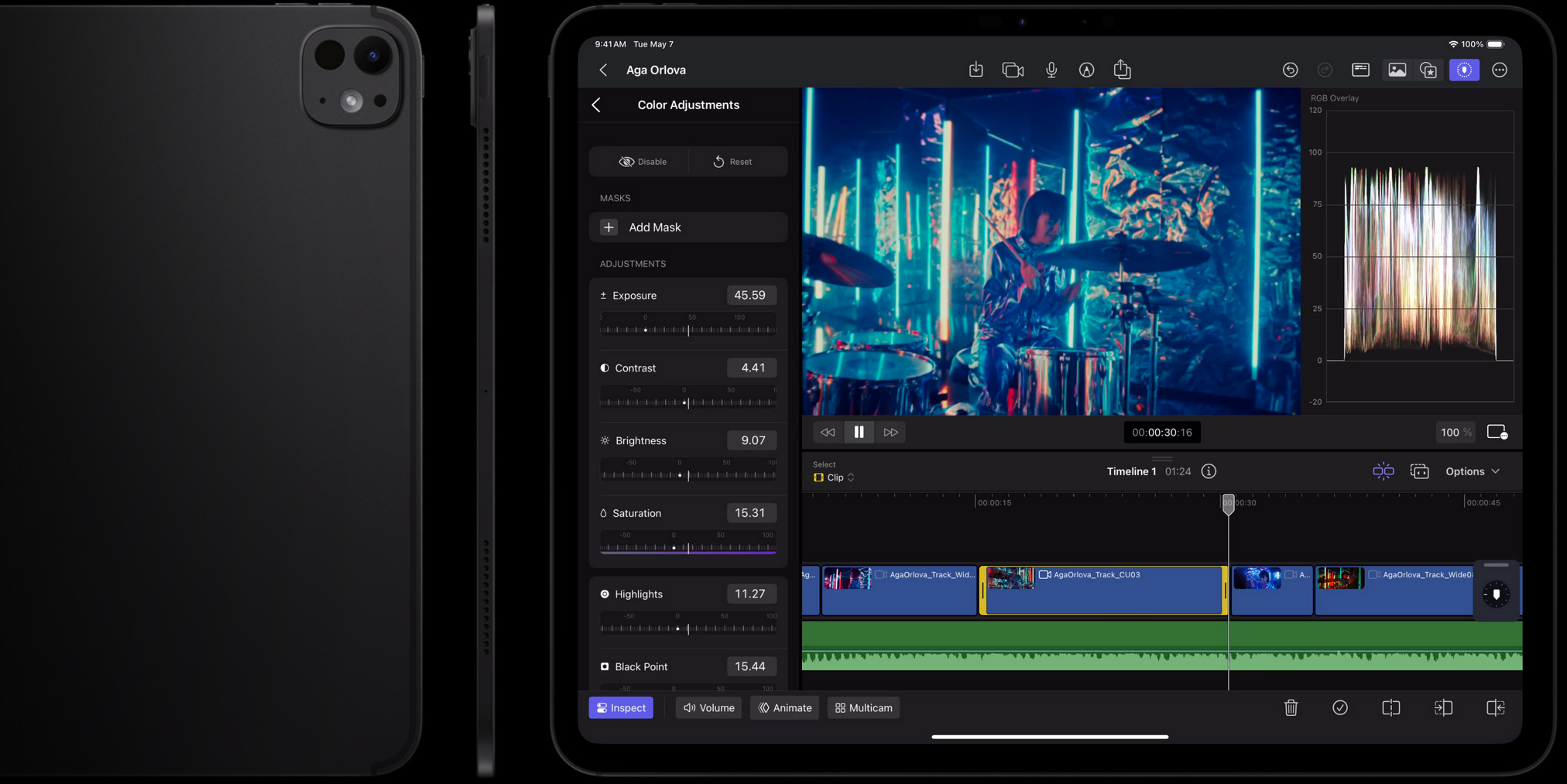The height and width of the screenshot is (784, 1567).
Task: Expand the Options dropdown in timeline
Action: (x=1473, y=471)
